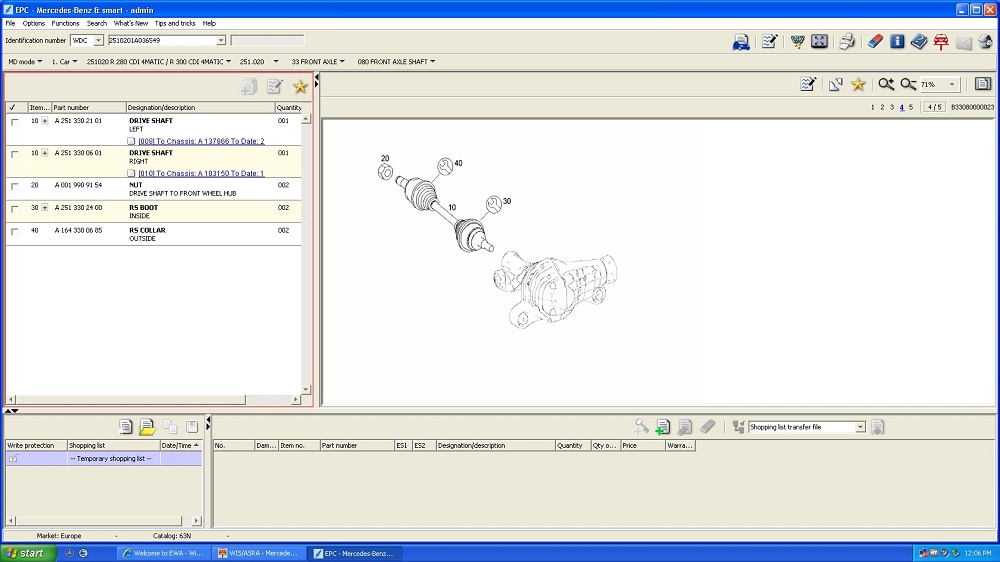Click the green plus add item icon
This screenshot has width=1000, height=562.
click(x=663, y=427)
